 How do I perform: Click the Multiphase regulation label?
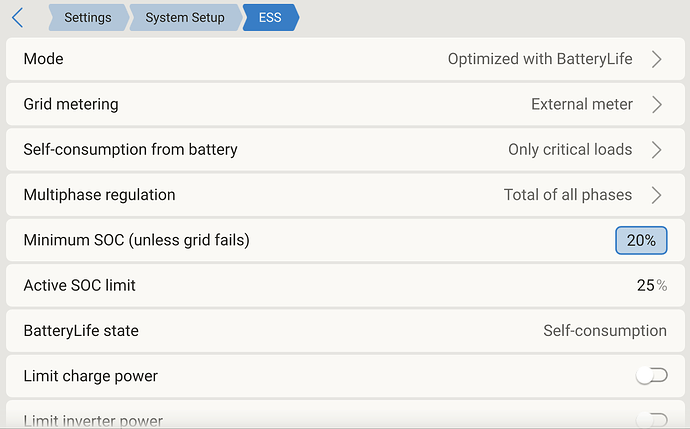click(x=99, y=195)
